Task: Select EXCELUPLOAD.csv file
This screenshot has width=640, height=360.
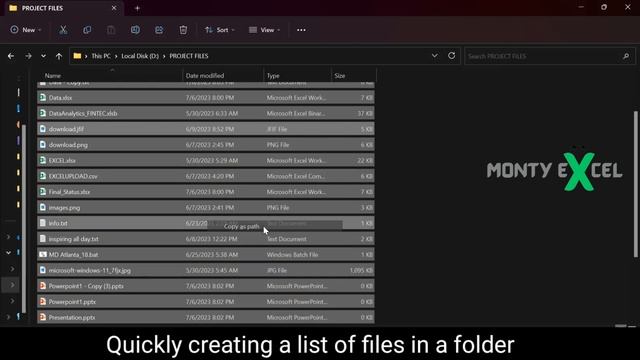Action: [x=206, y=176]
